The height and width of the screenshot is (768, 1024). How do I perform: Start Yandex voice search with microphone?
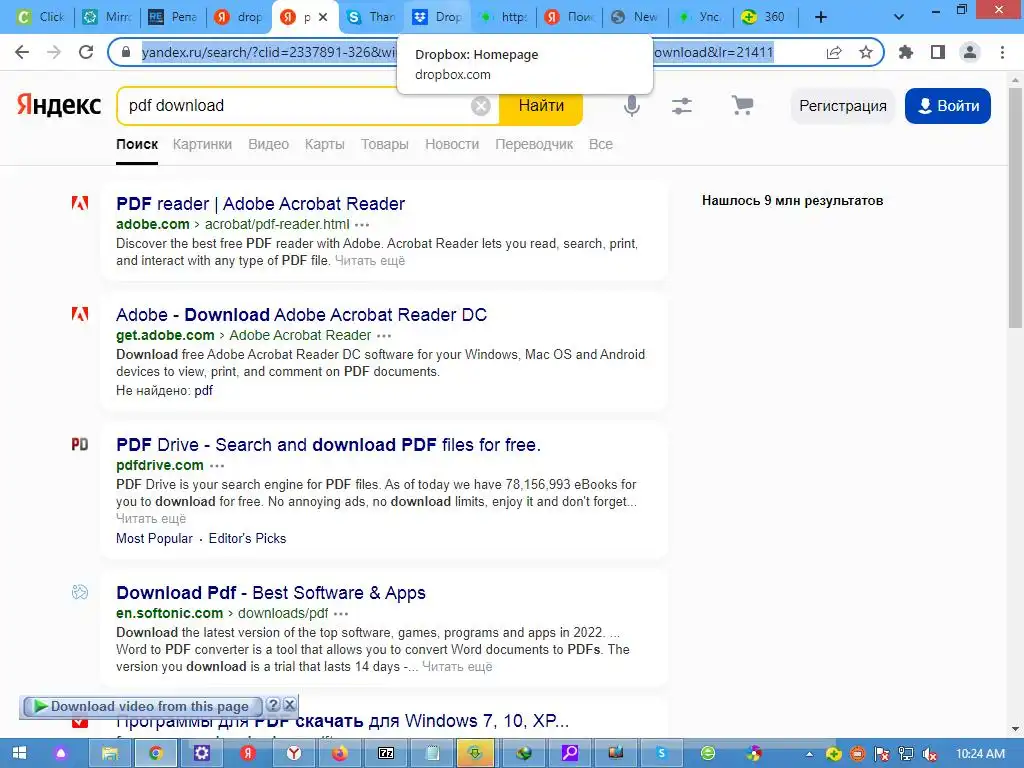pos(632,105)
